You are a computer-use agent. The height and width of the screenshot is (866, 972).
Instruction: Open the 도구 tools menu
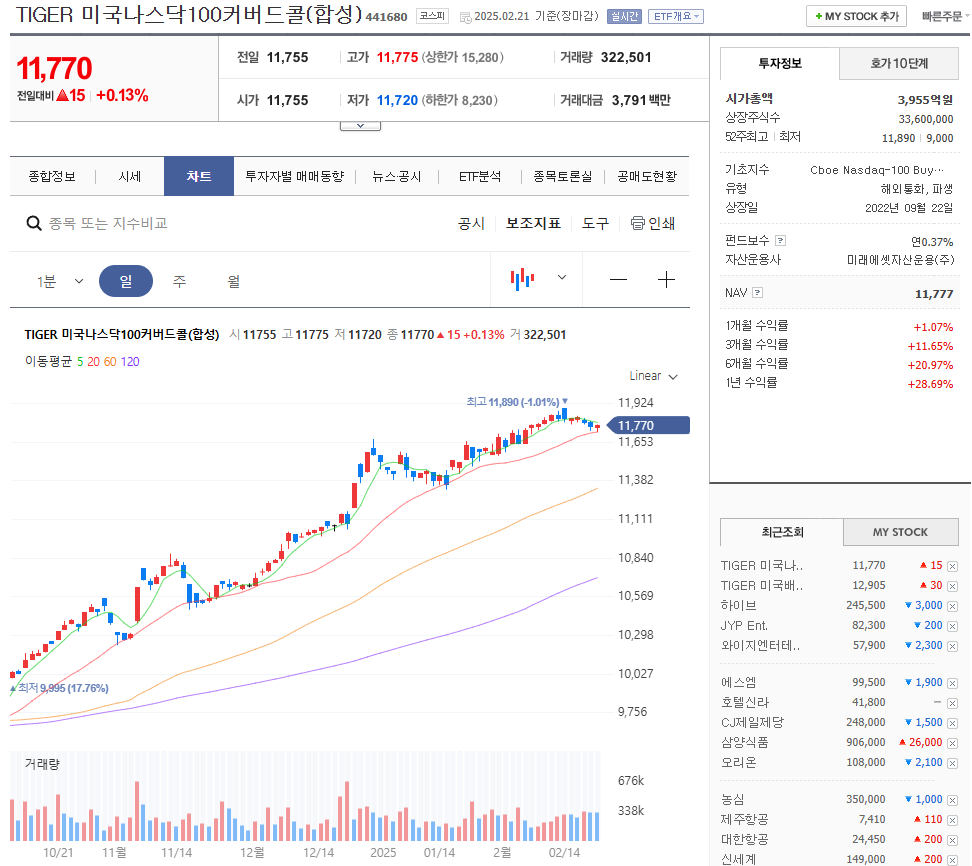coord(595,223)
